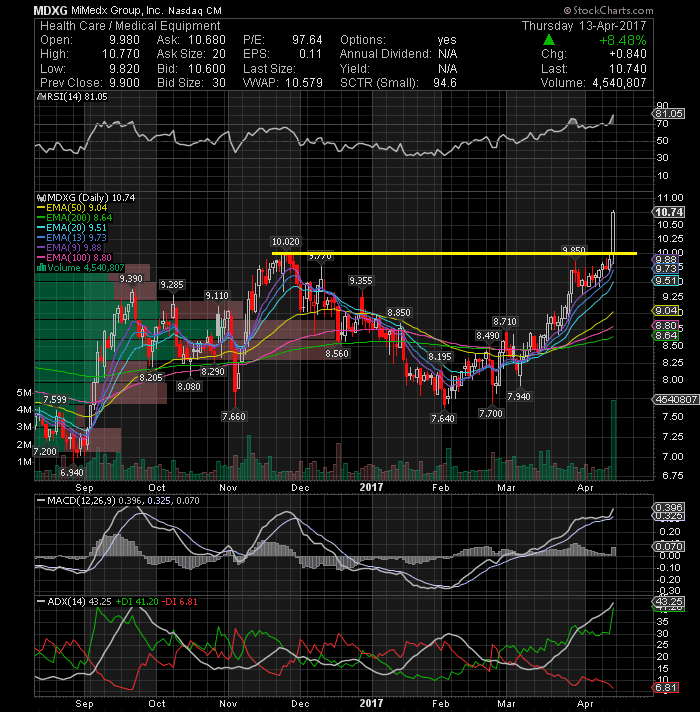Click the 7.599 price label
This screenshot has width=700, height=712.
(x=55, y=400)
